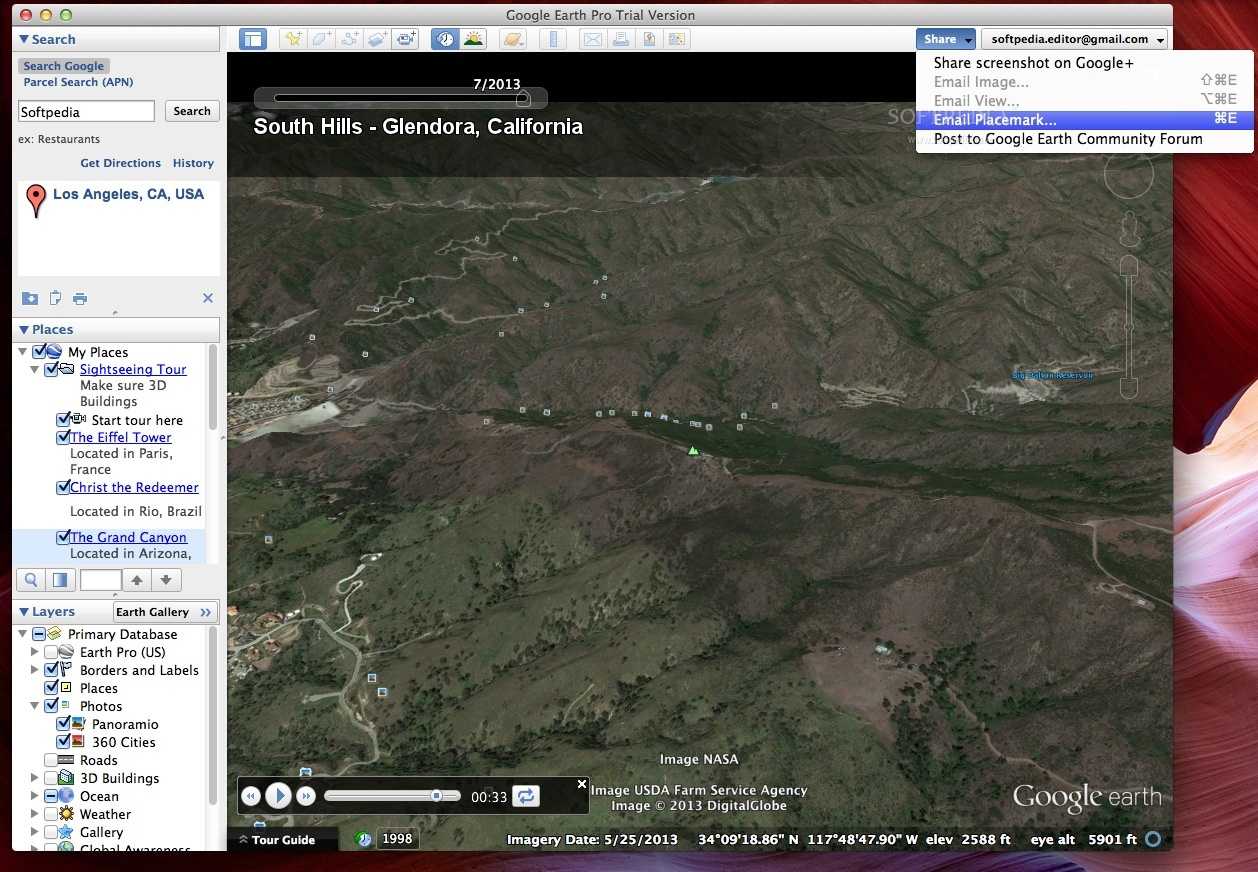
Task: Enable the 3D Buildings layer checkbox
Action: click(51, 778)
